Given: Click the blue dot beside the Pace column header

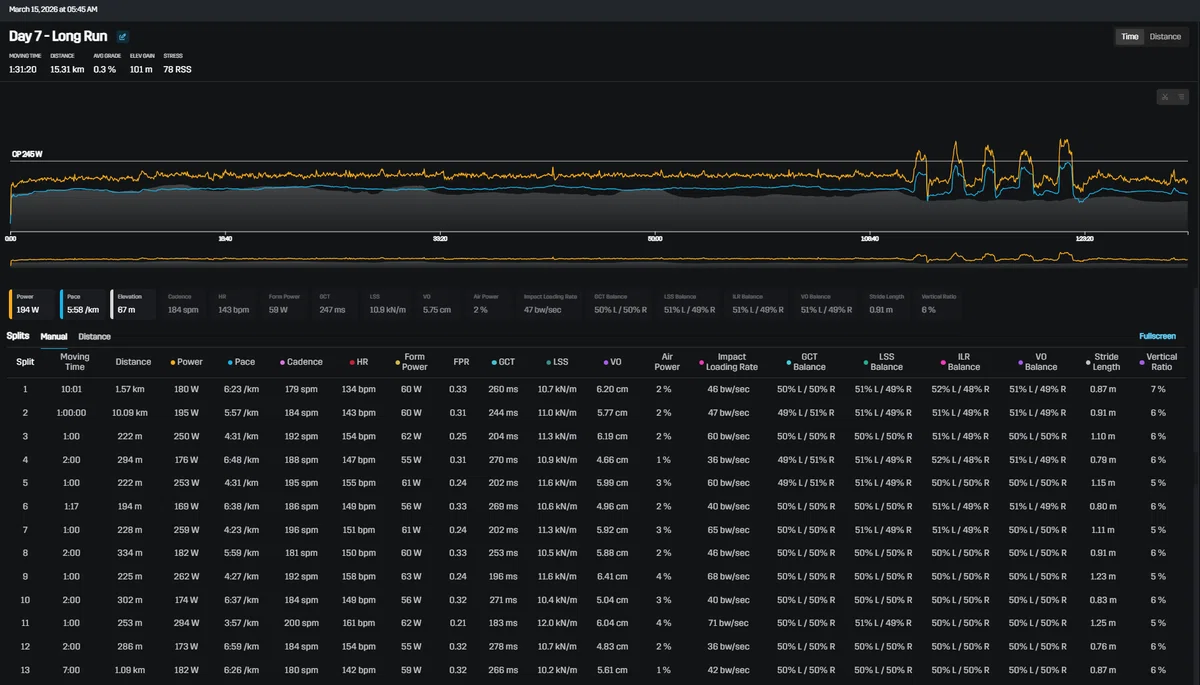Looking at the screenshot, I should click(231, 362).
